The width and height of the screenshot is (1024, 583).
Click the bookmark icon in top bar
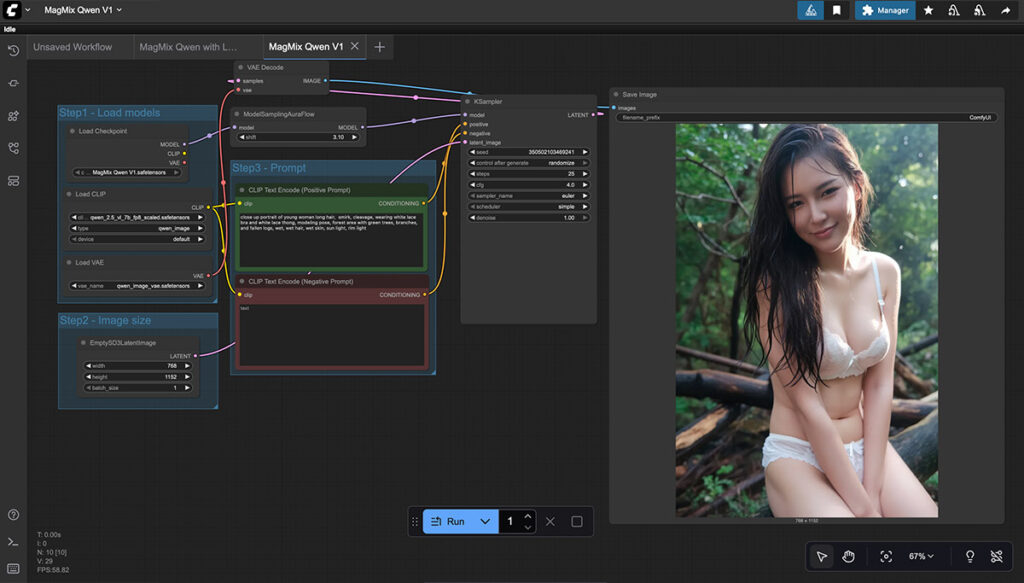837,10
